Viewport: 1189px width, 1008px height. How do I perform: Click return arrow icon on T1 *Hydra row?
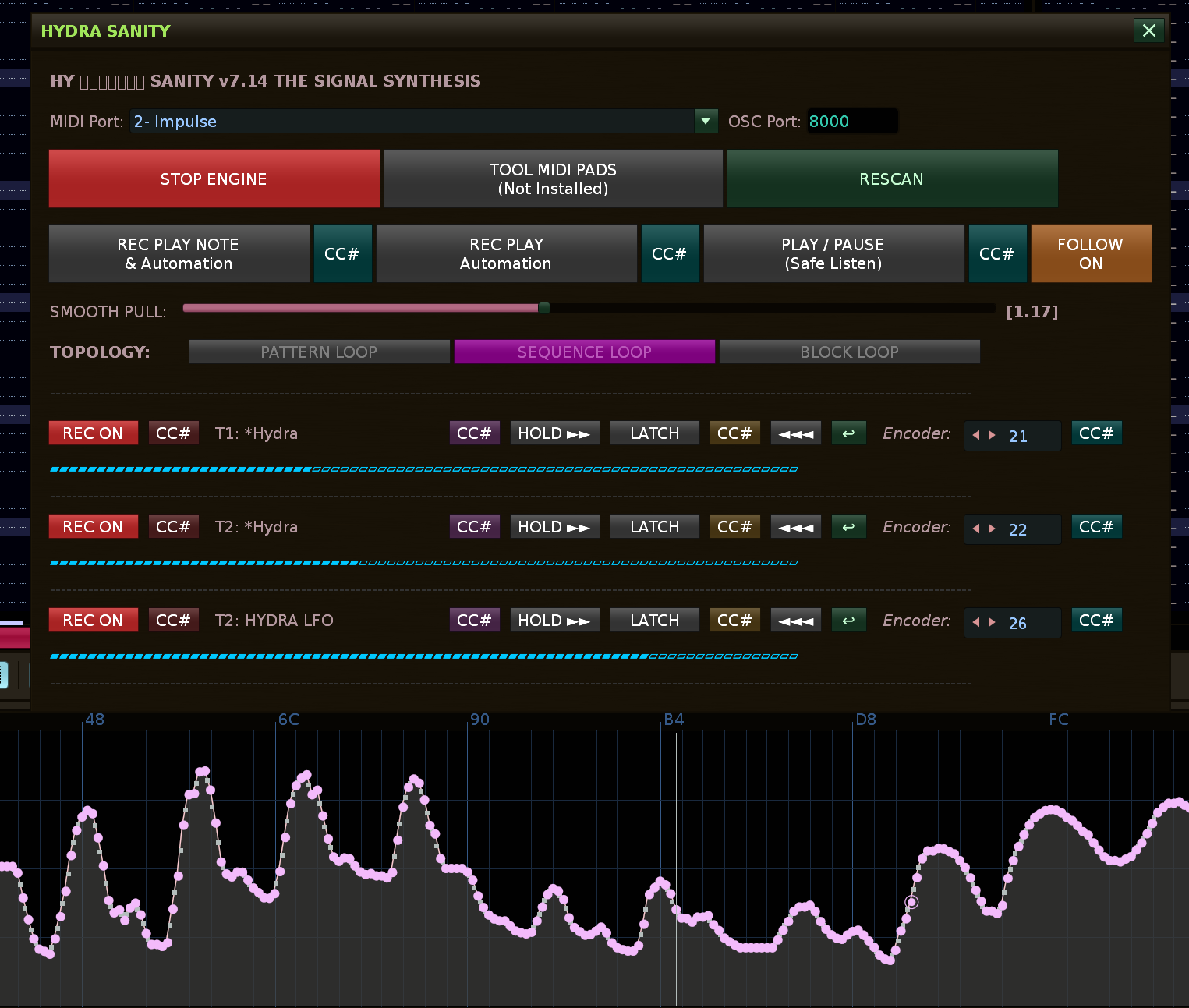coord(848,433)
